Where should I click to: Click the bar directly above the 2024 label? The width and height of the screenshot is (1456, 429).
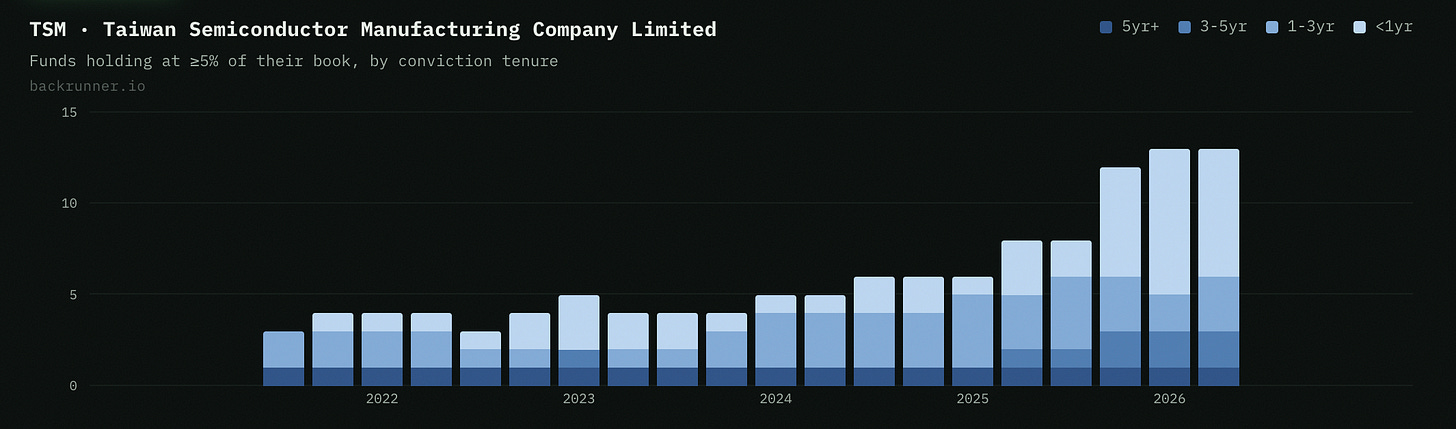(x=776, y=340)
